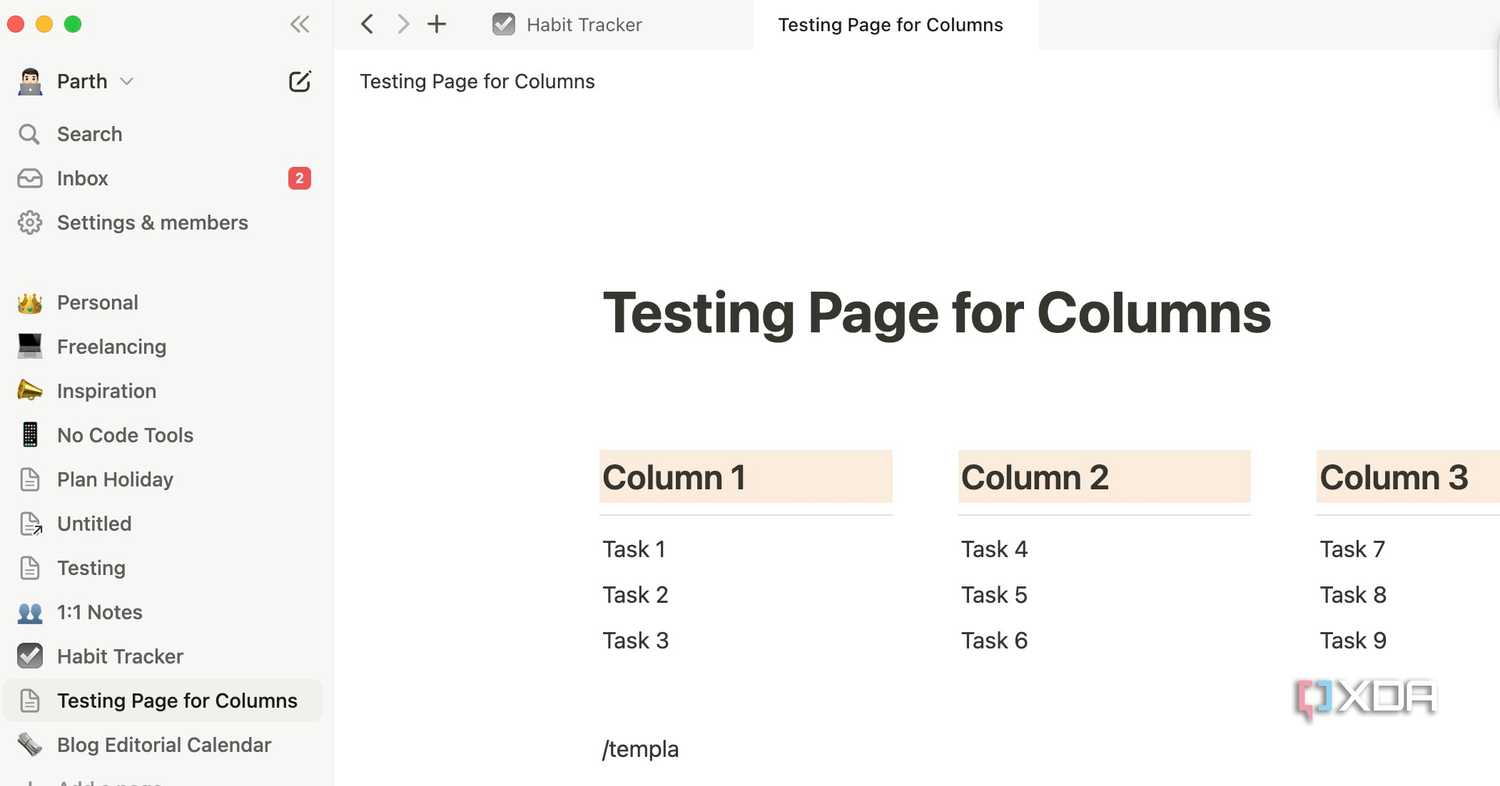This screenshot has width=1500, height=786.
Task: Click the Task 8 text
Action: tap(1353, 595)
